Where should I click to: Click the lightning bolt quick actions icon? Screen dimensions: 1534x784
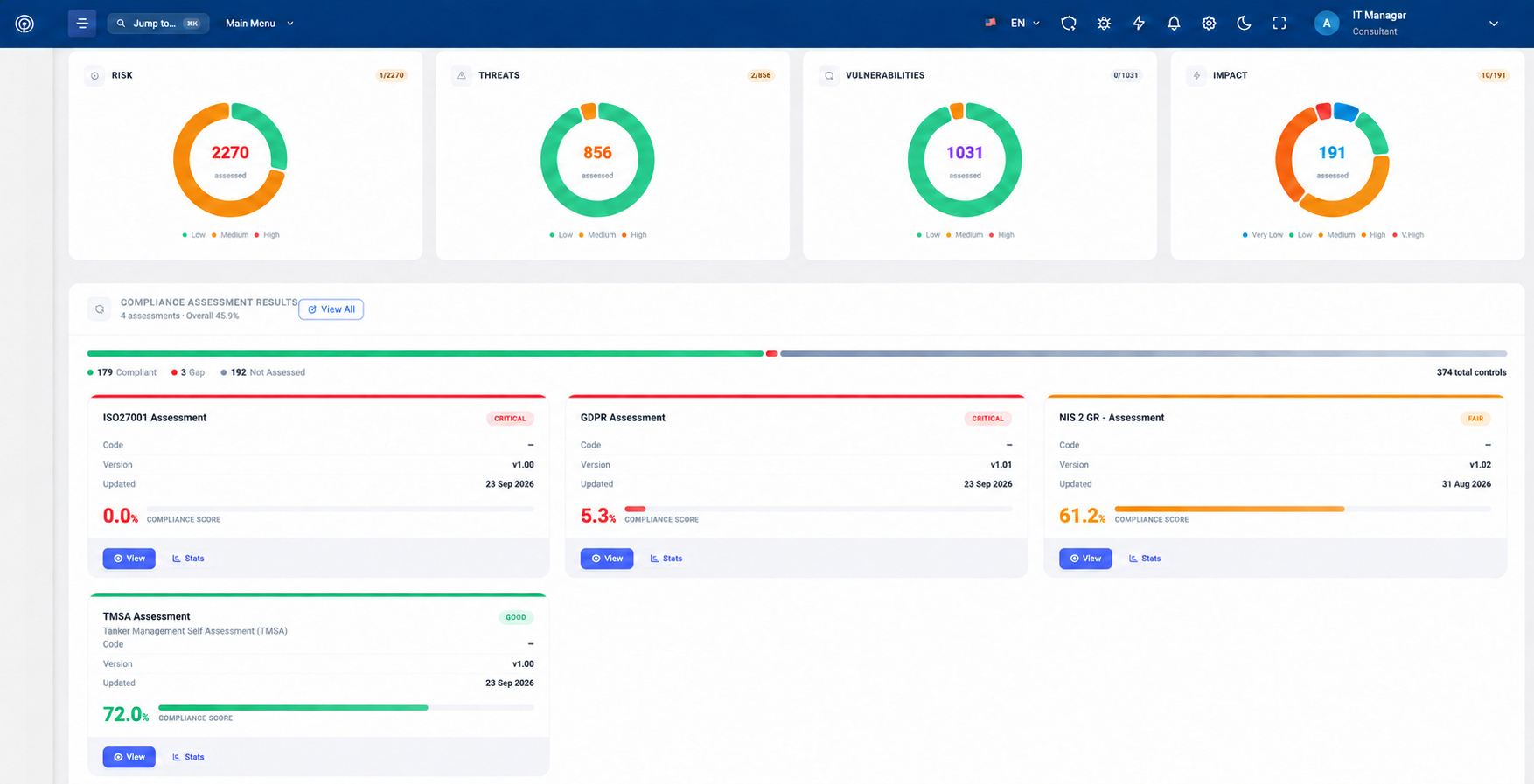[1139, 24]
